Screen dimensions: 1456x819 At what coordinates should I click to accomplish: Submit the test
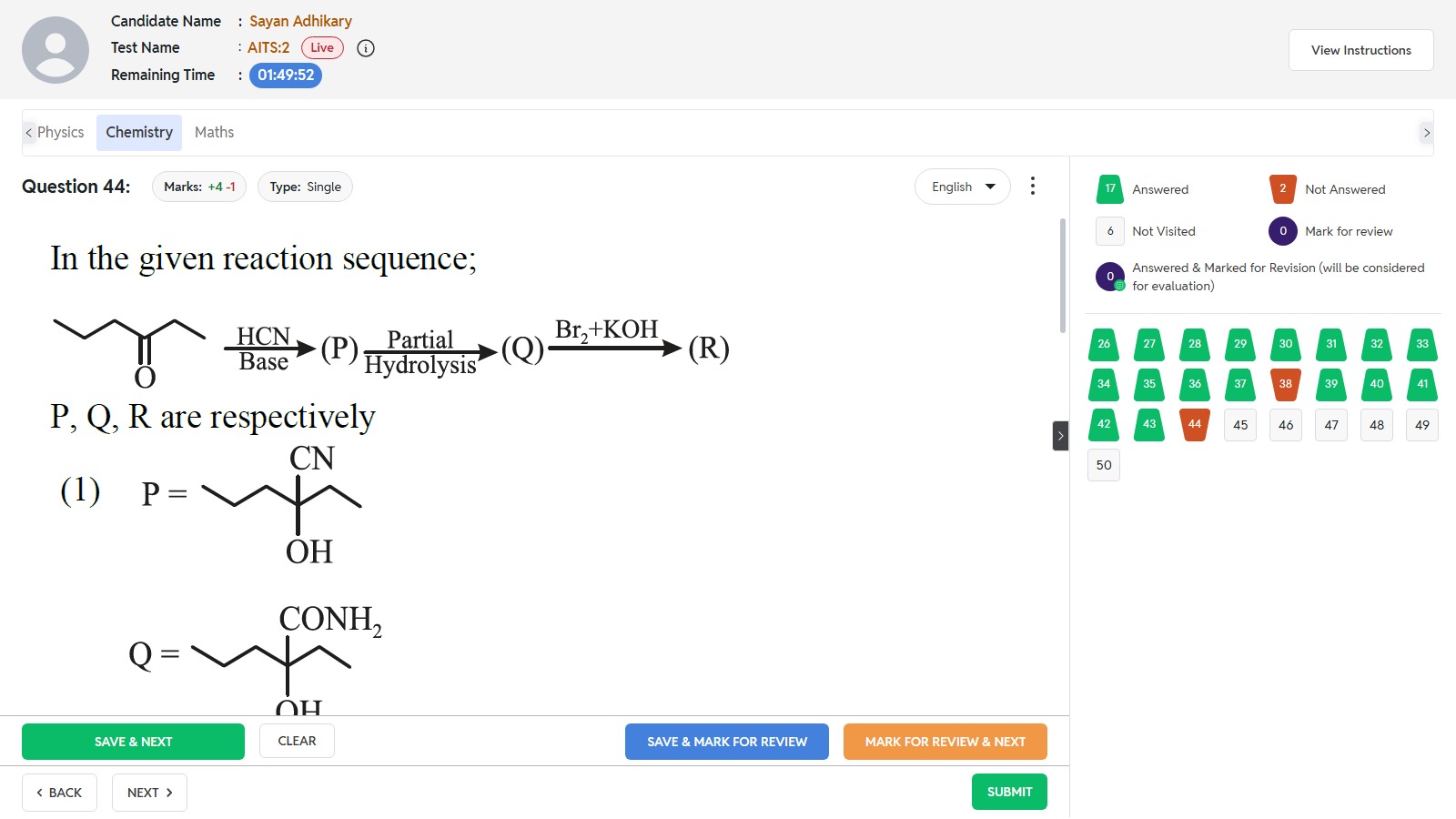click(1009, 792)
